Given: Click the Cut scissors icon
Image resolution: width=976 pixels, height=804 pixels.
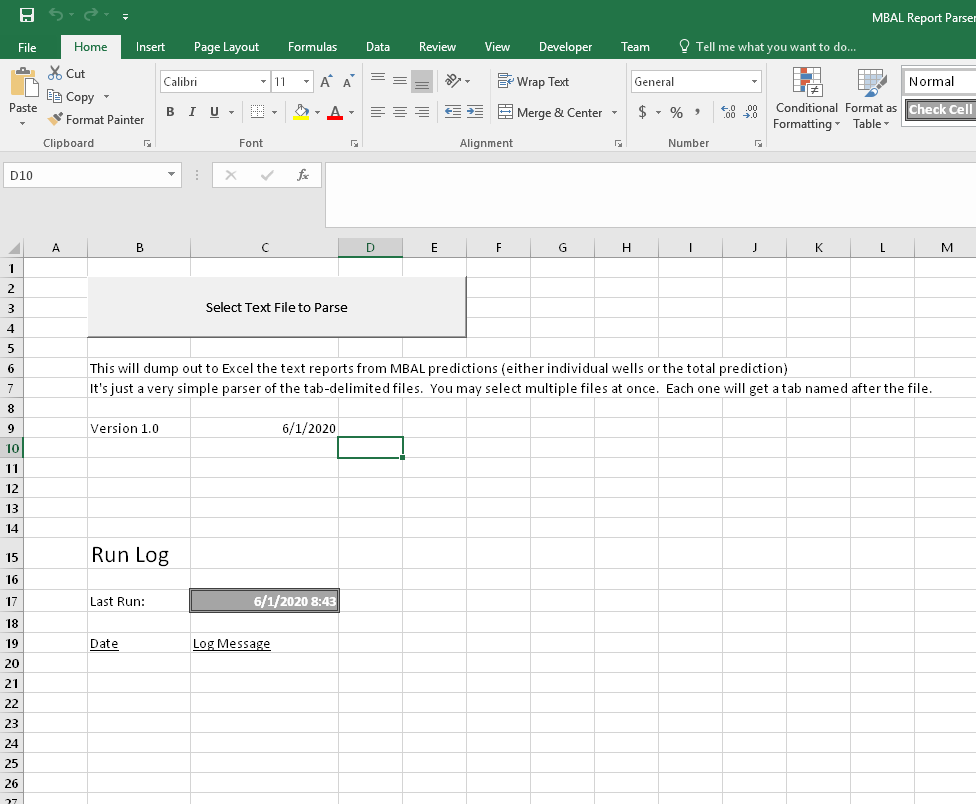Looking at the screenshot, I should point(56,74).
